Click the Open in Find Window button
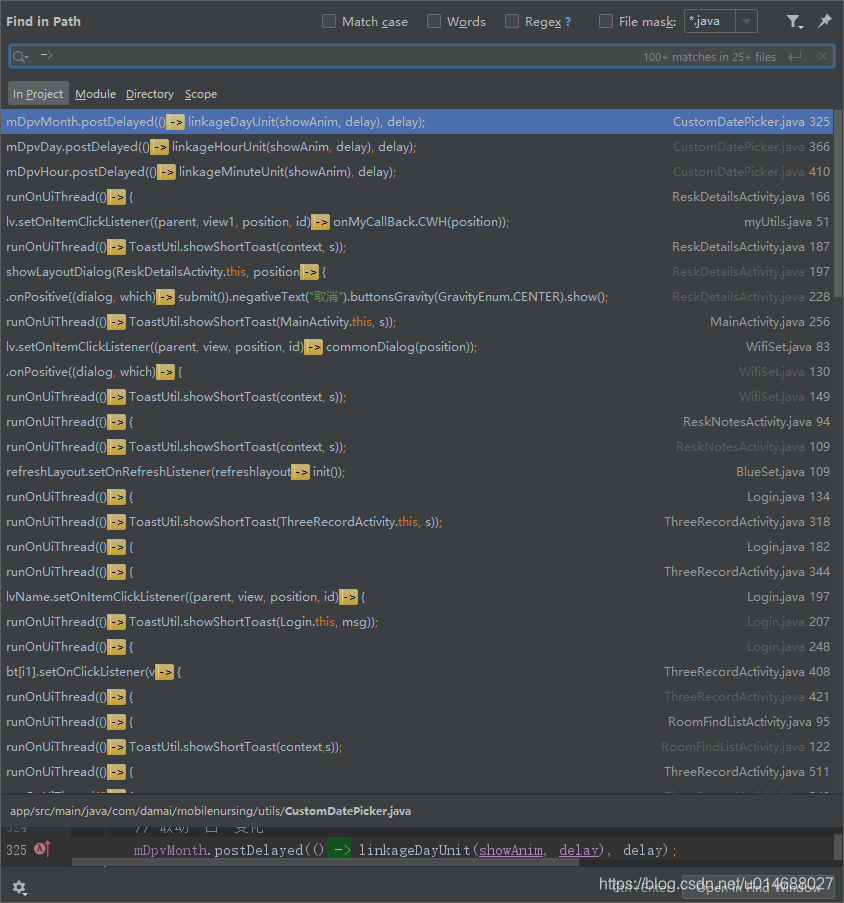This screenshot has width=844, height=903. pos(757,887)
